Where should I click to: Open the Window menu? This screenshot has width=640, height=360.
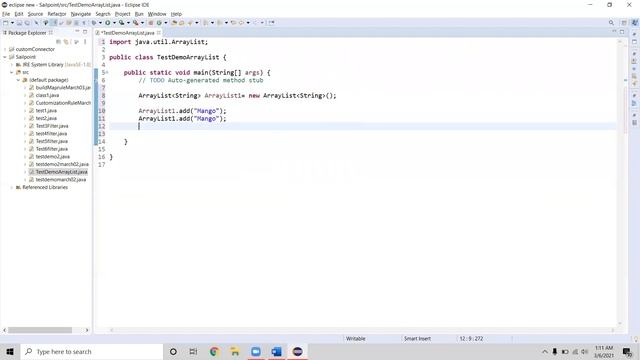tap(157, 14)
